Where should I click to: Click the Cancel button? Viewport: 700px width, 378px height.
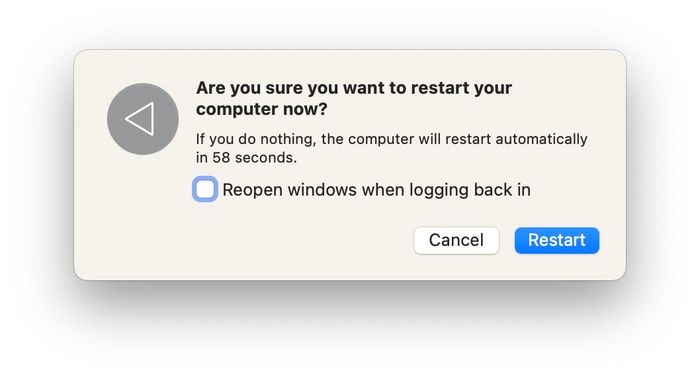point(456,241)
